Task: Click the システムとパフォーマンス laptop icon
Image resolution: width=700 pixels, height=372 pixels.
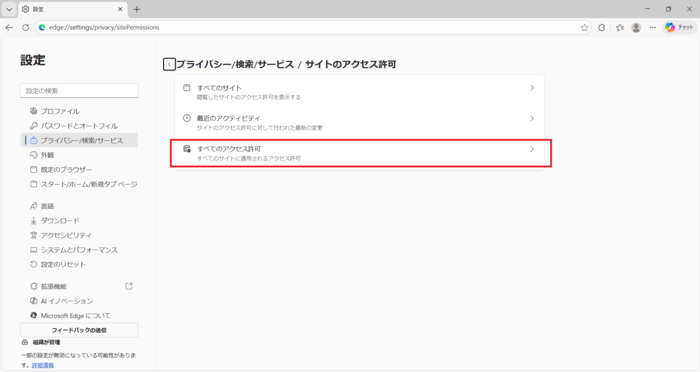Action: (x=33, y=250)
